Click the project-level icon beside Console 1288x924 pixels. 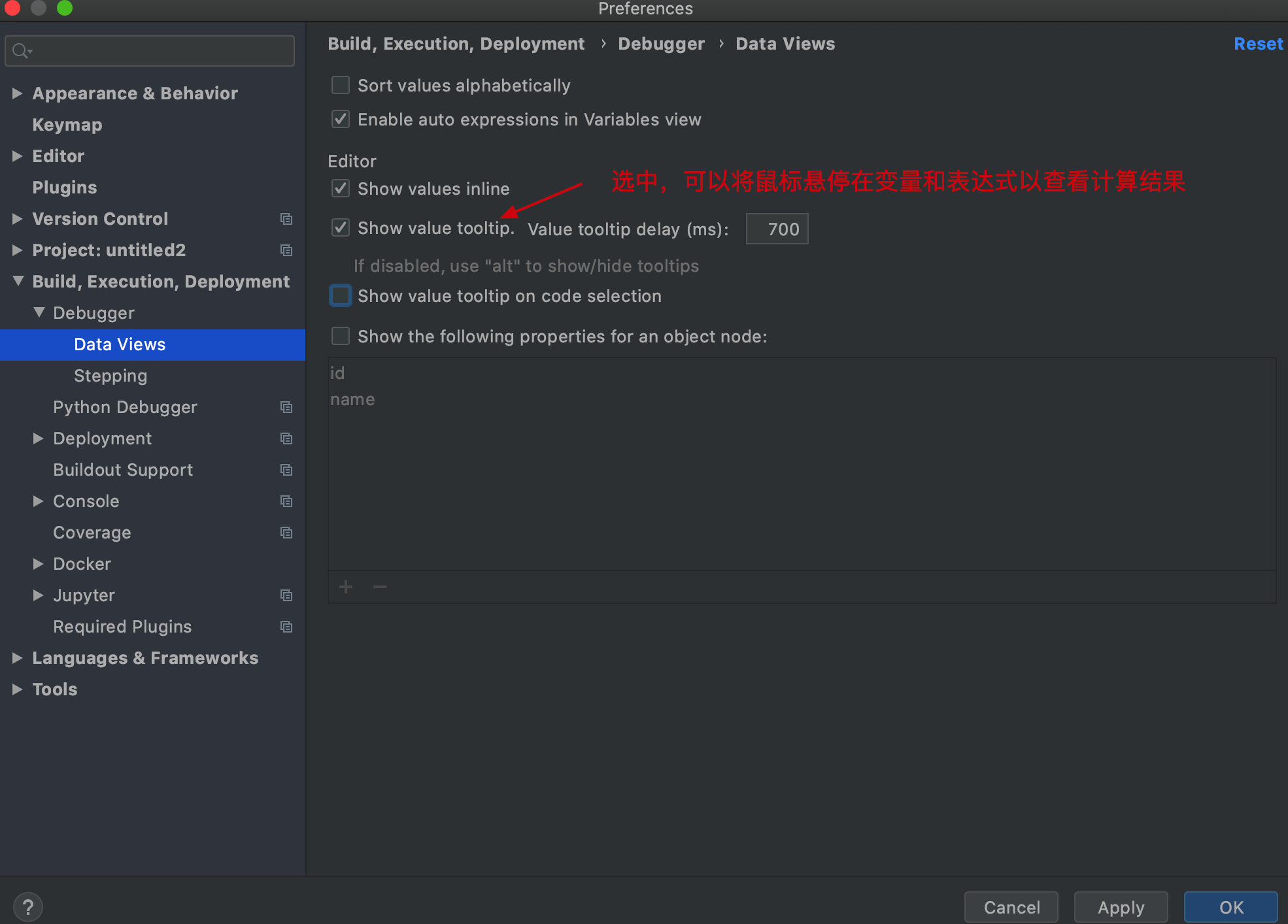(286, 501)
